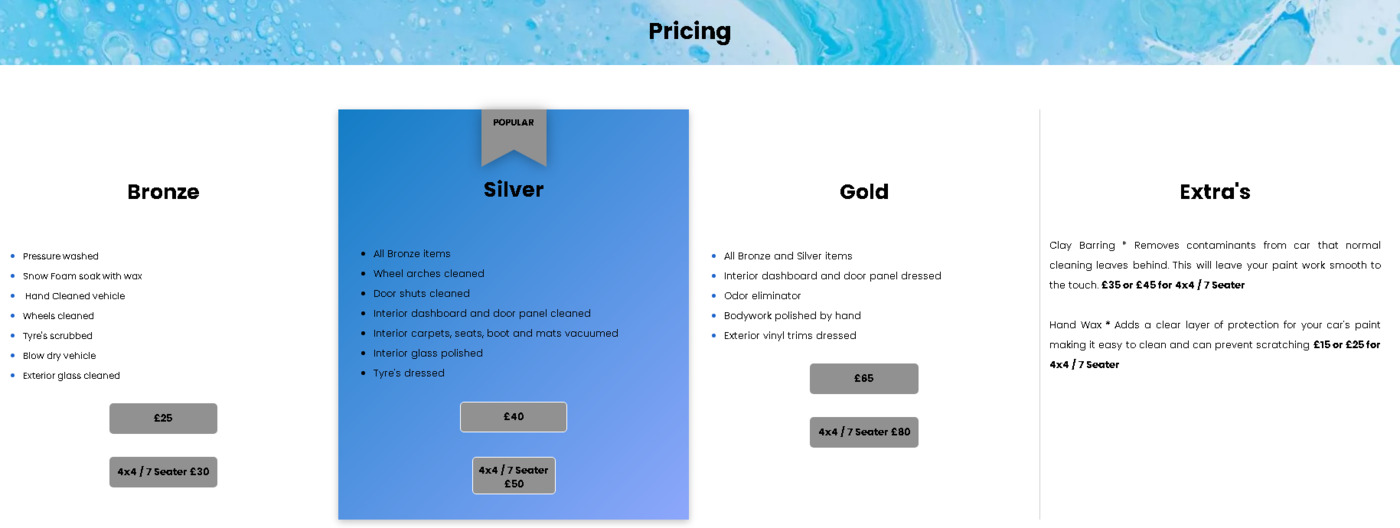Click the Hand Wax description paragraph

point(1215,345)
